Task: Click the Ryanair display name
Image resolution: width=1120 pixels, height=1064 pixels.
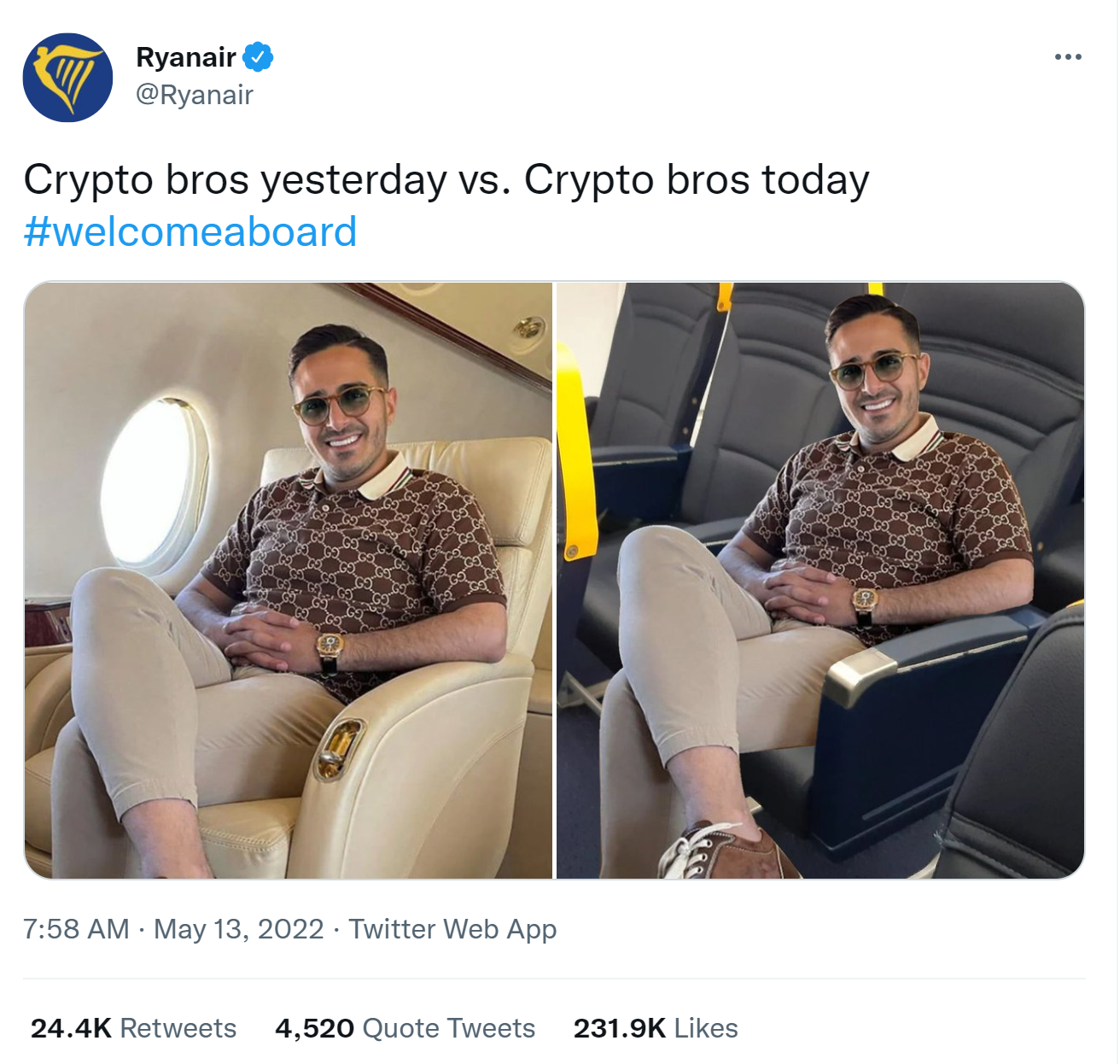Action: tap(186, 57)
